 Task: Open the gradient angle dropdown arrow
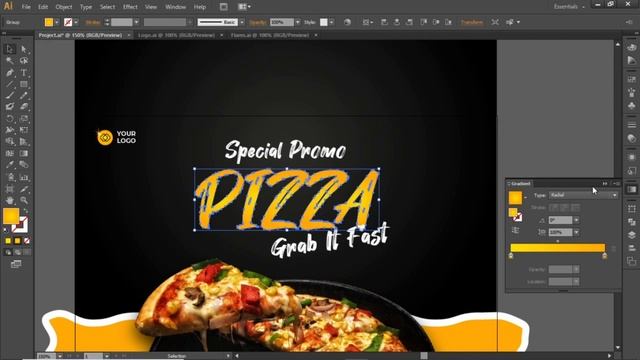pos(576,220)
